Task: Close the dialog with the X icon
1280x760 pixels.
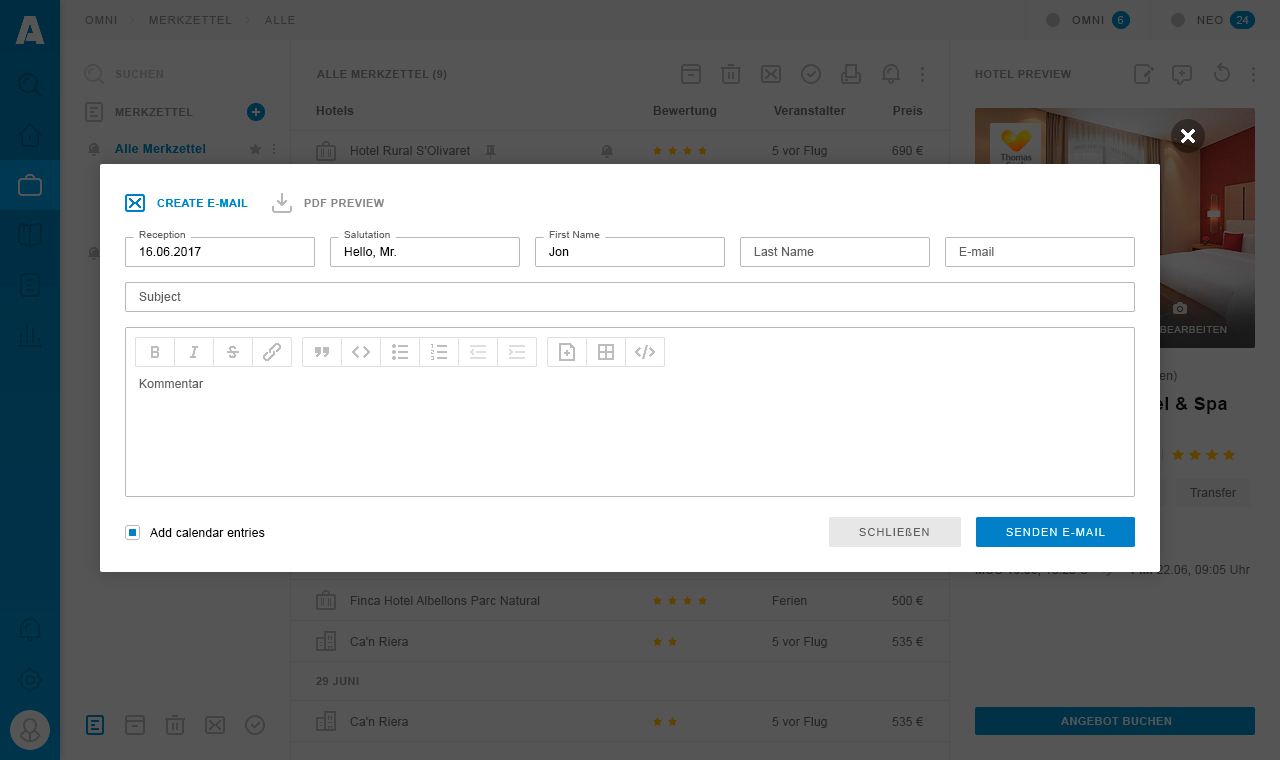Action: (1187, 136)
